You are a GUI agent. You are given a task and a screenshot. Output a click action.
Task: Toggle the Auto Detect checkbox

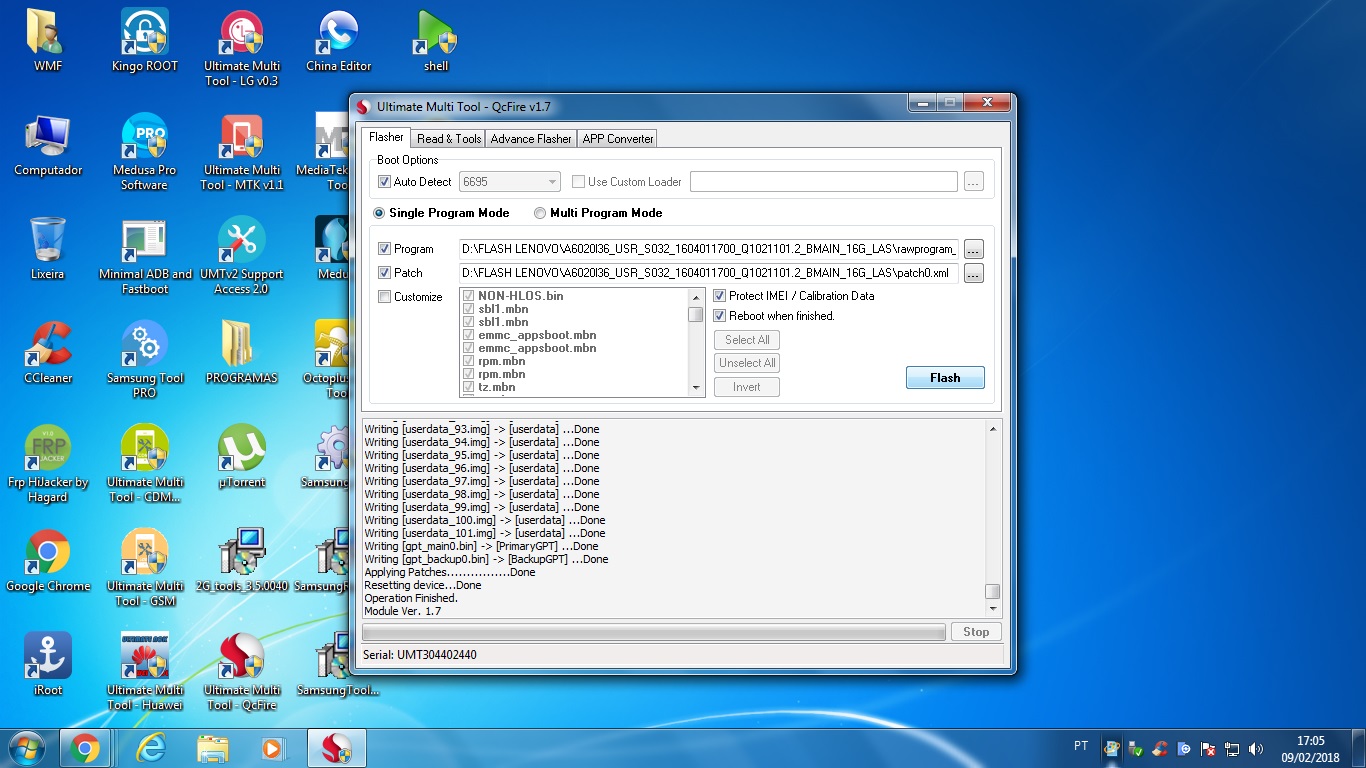point(384,182)
